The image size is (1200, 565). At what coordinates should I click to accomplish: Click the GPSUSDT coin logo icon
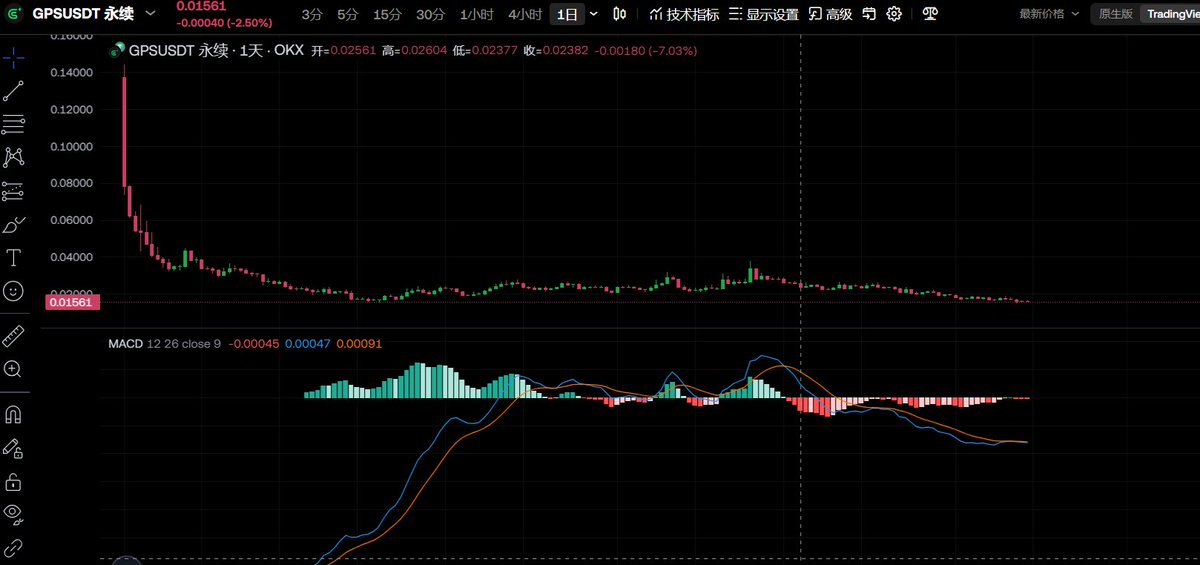(x=15, y=14)
